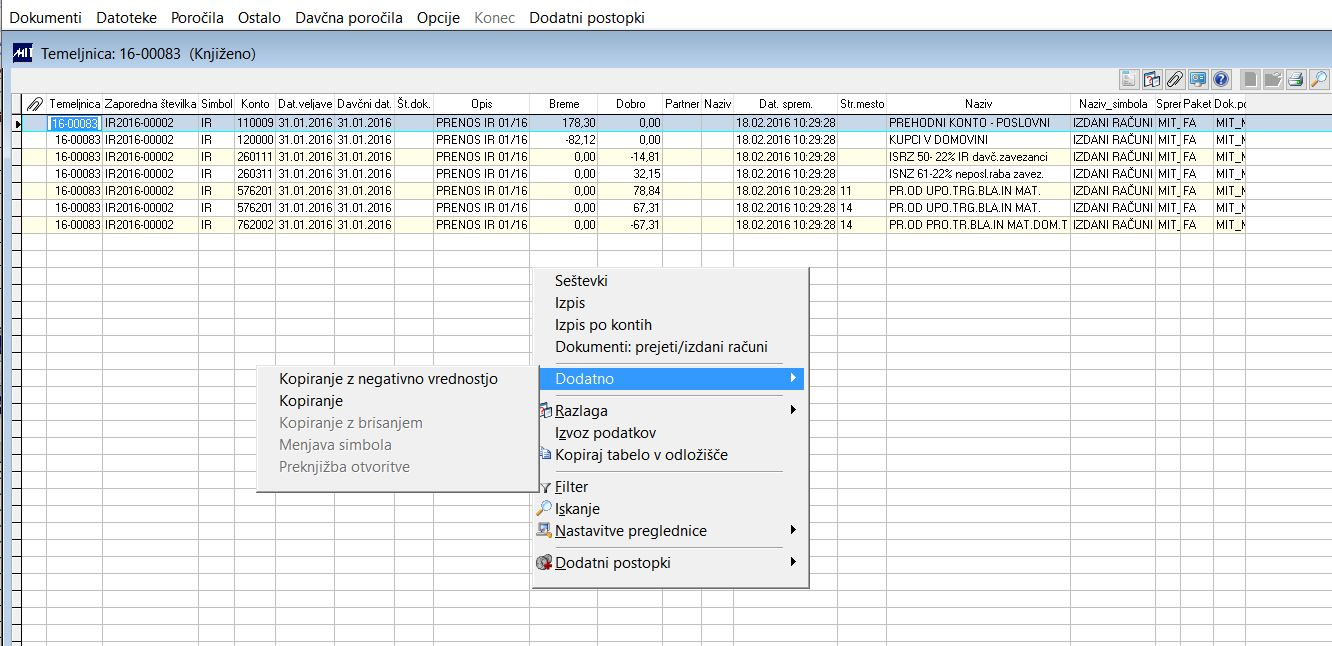This screenshot has height=646, width=1332.
Task: Click the magnifying glass search toolbar icon
Action: point(1319,79)
